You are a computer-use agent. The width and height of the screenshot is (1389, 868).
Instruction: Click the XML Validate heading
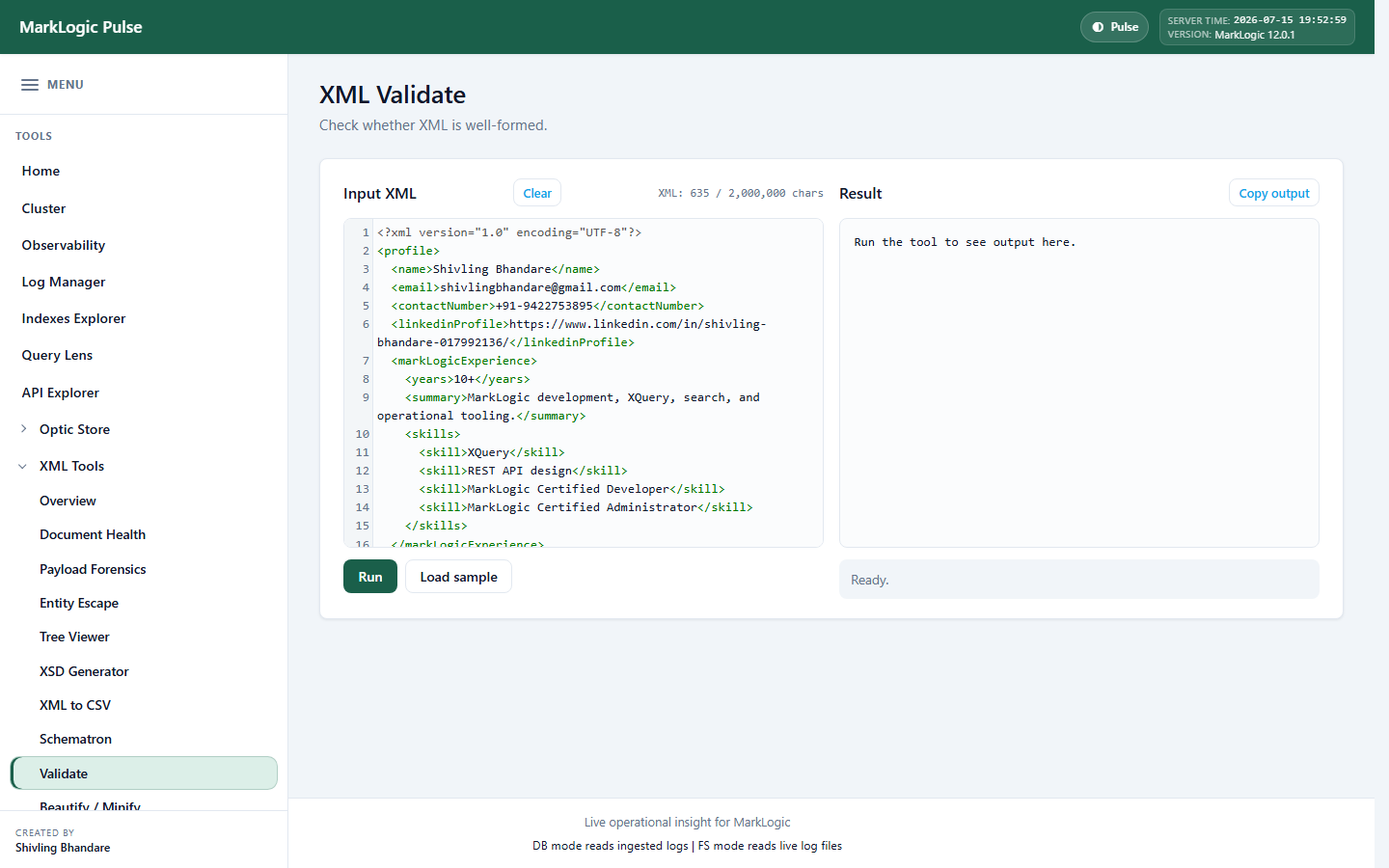coord(393,95)
